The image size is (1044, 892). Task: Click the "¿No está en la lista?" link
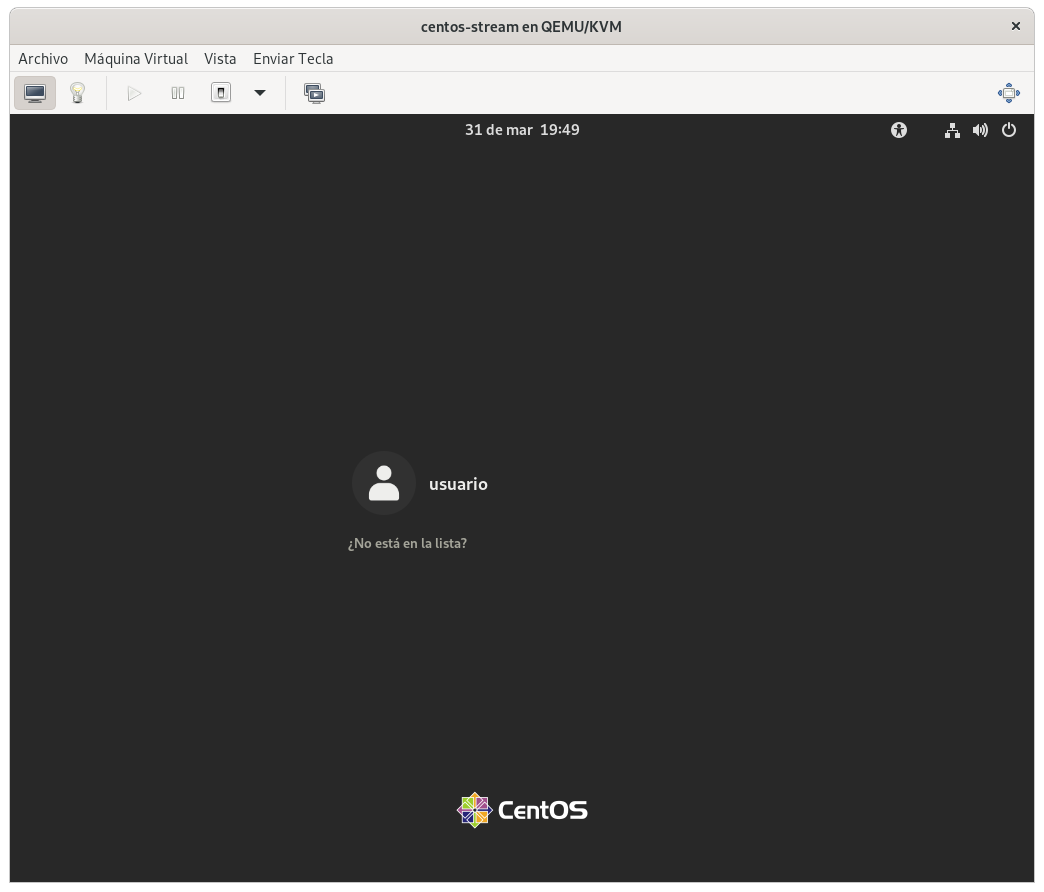[x=407, y=544]
